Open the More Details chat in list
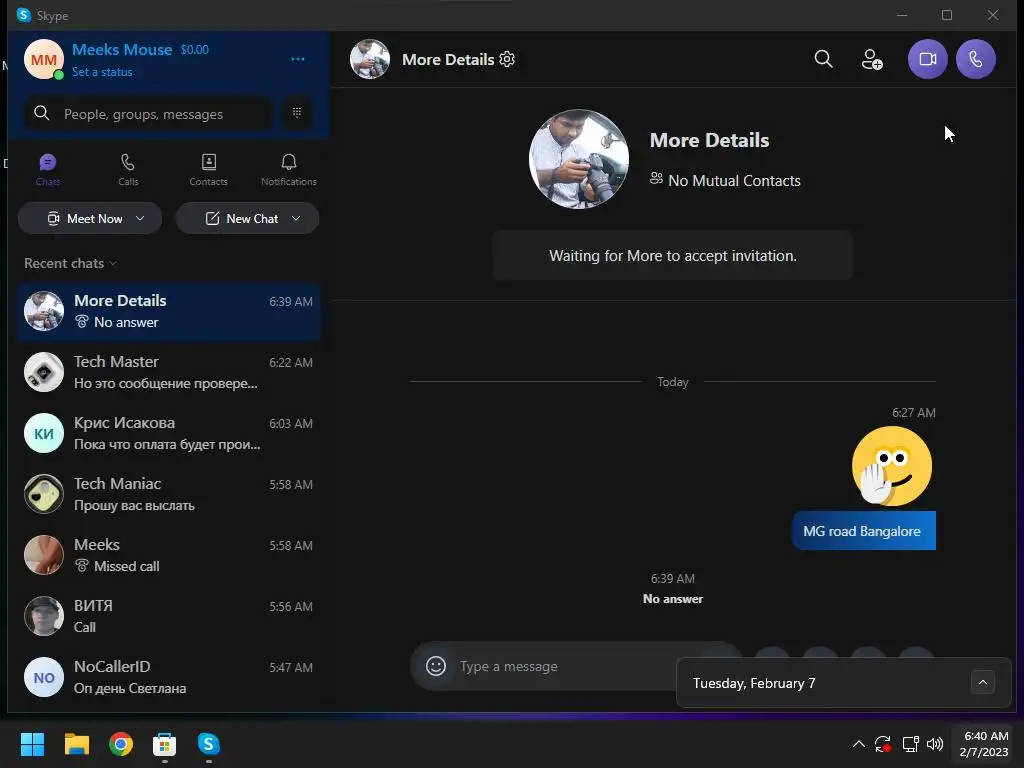 [168, 311]
